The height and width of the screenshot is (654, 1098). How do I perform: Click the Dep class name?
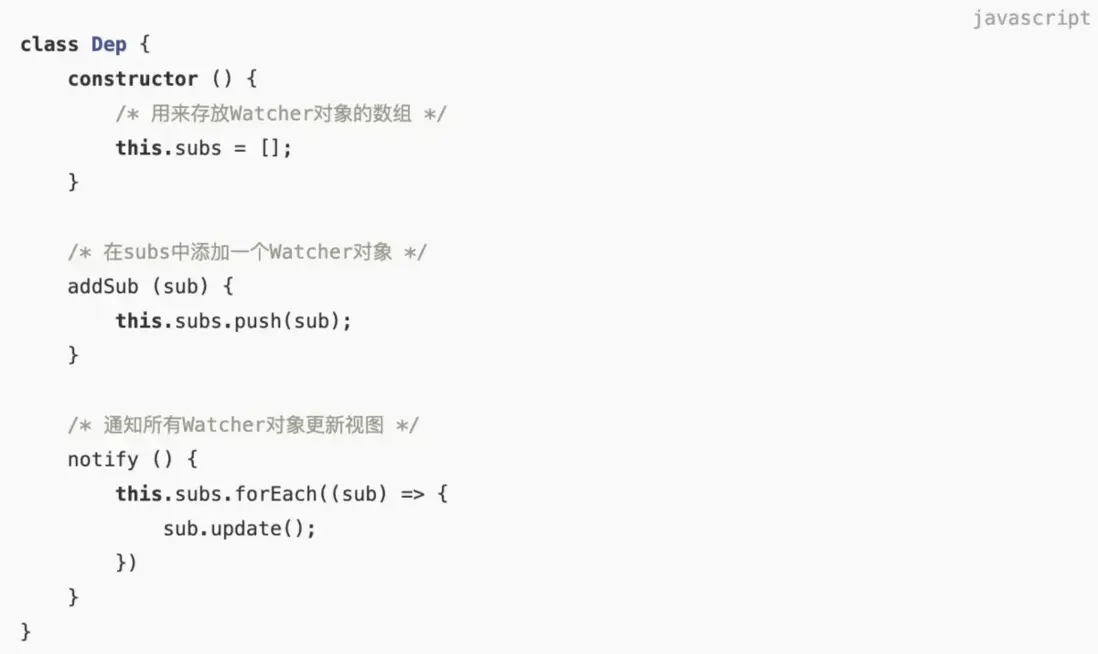pyautogui.click(x=109, y=45)
